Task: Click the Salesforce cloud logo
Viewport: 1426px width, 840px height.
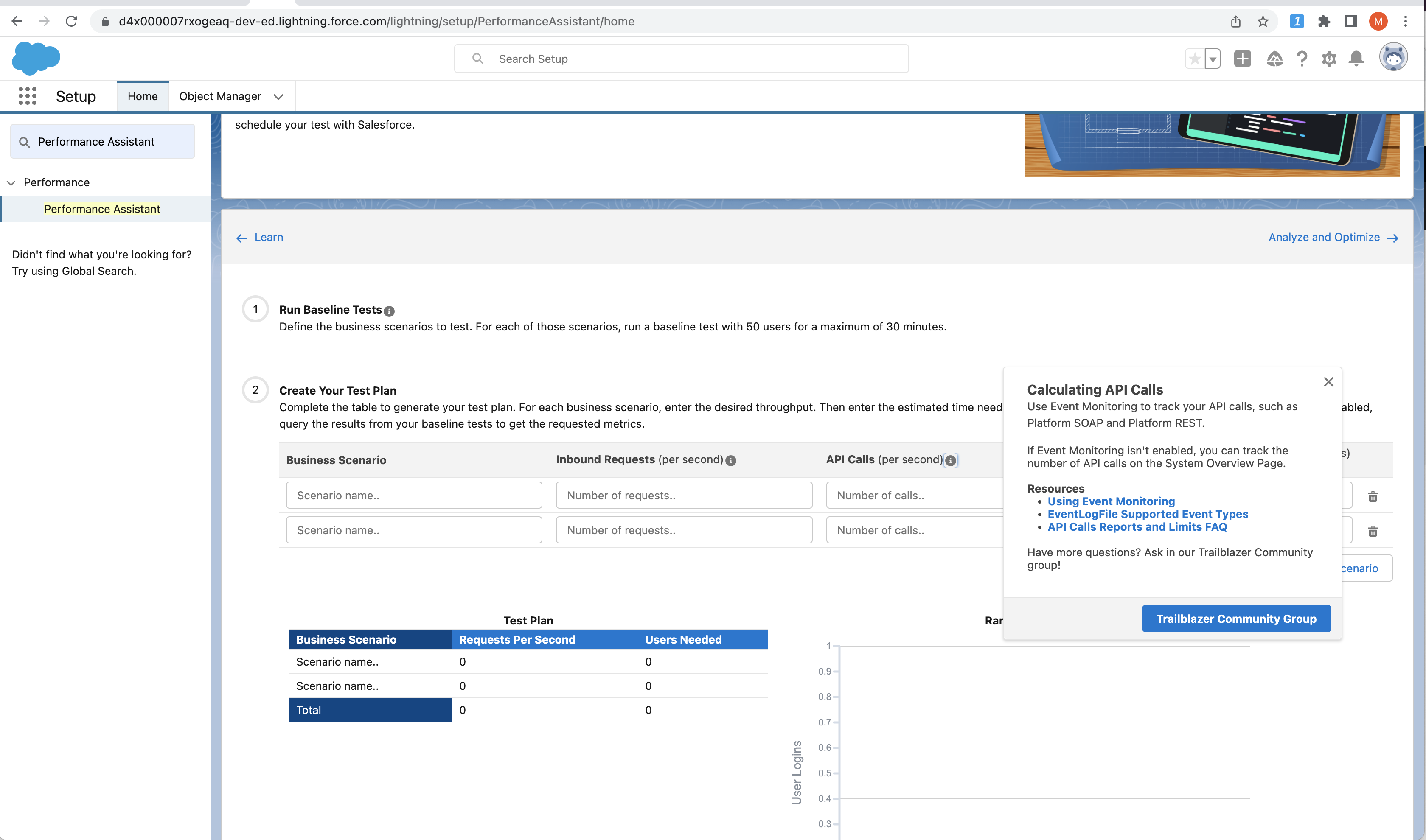Action: (36, 58)
